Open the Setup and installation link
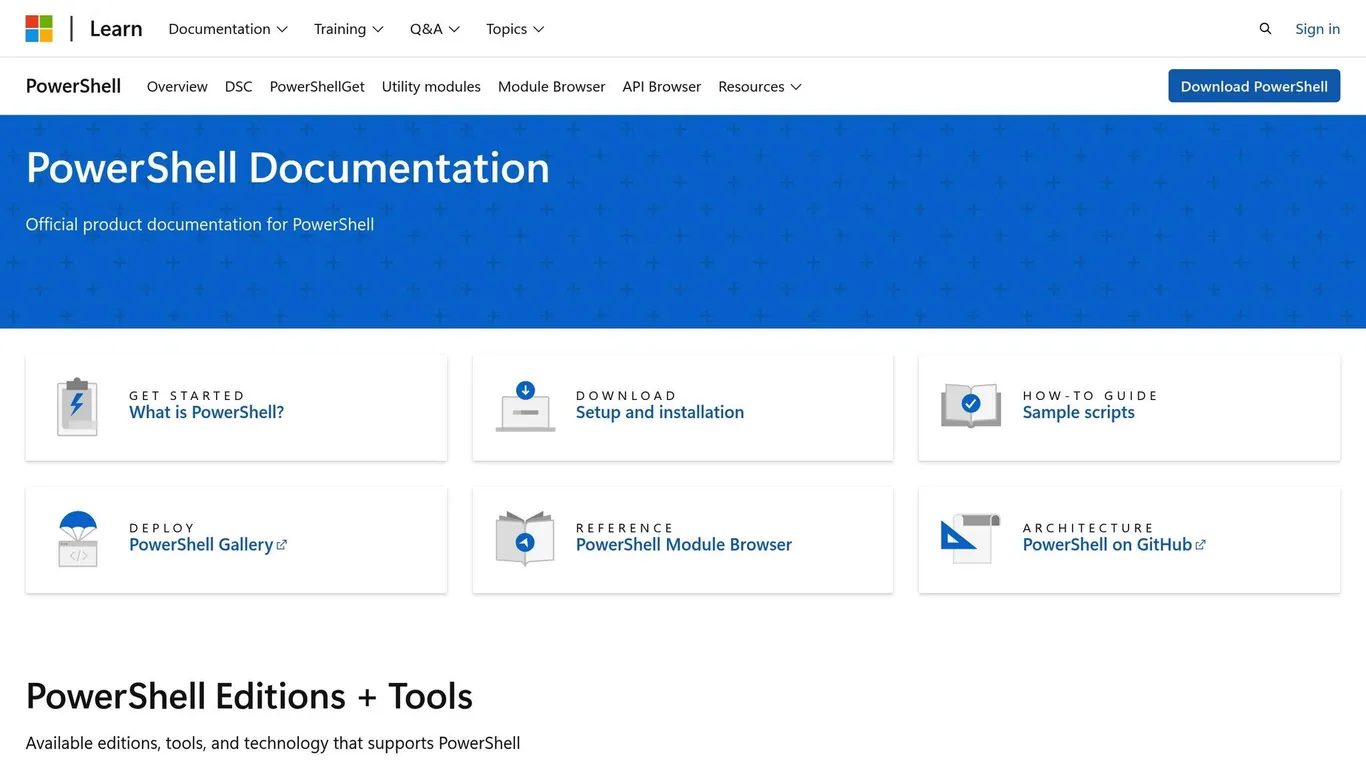Viewport: 1366px width, 768px height. [x=660, y=412]
